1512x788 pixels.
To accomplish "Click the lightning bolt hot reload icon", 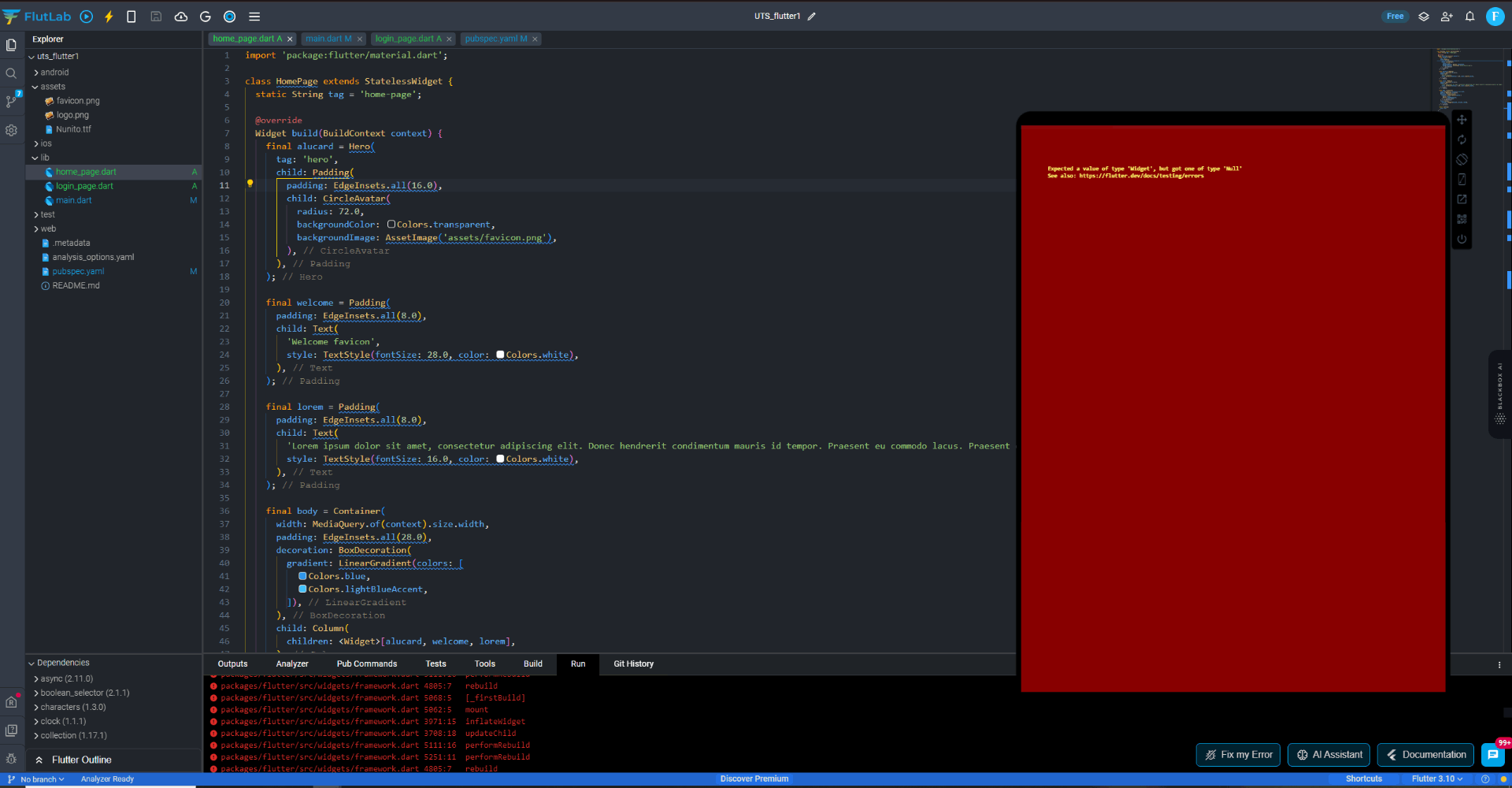I will (109, 17).
